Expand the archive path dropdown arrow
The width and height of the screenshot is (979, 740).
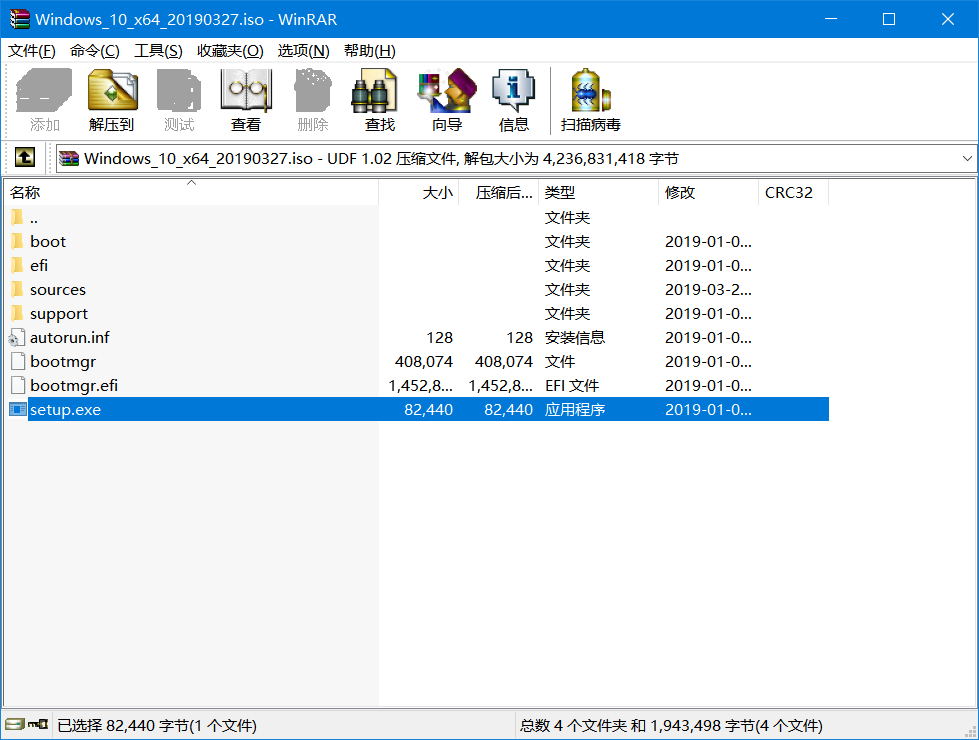pyautogui.click(x=967, y=159)
